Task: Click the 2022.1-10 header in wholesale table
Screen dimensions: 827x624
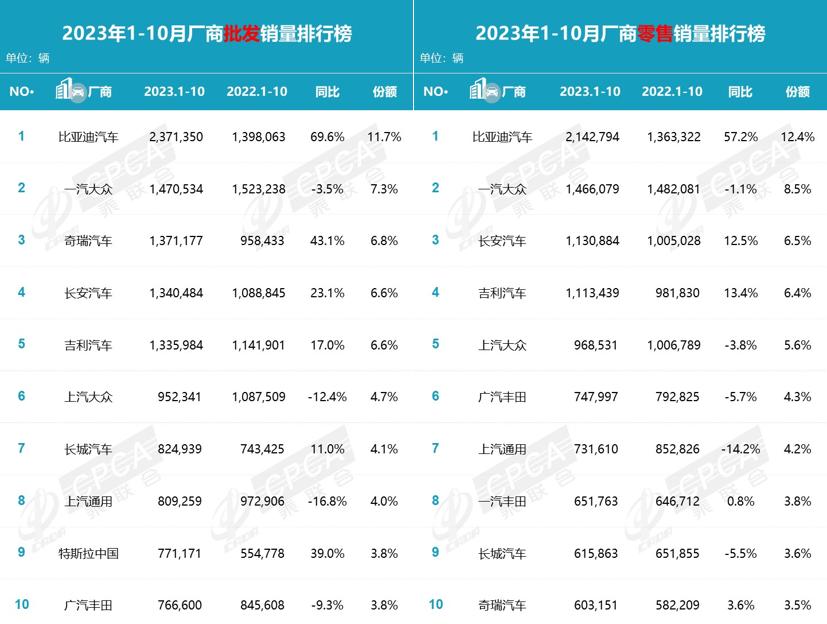Action: 257,91
